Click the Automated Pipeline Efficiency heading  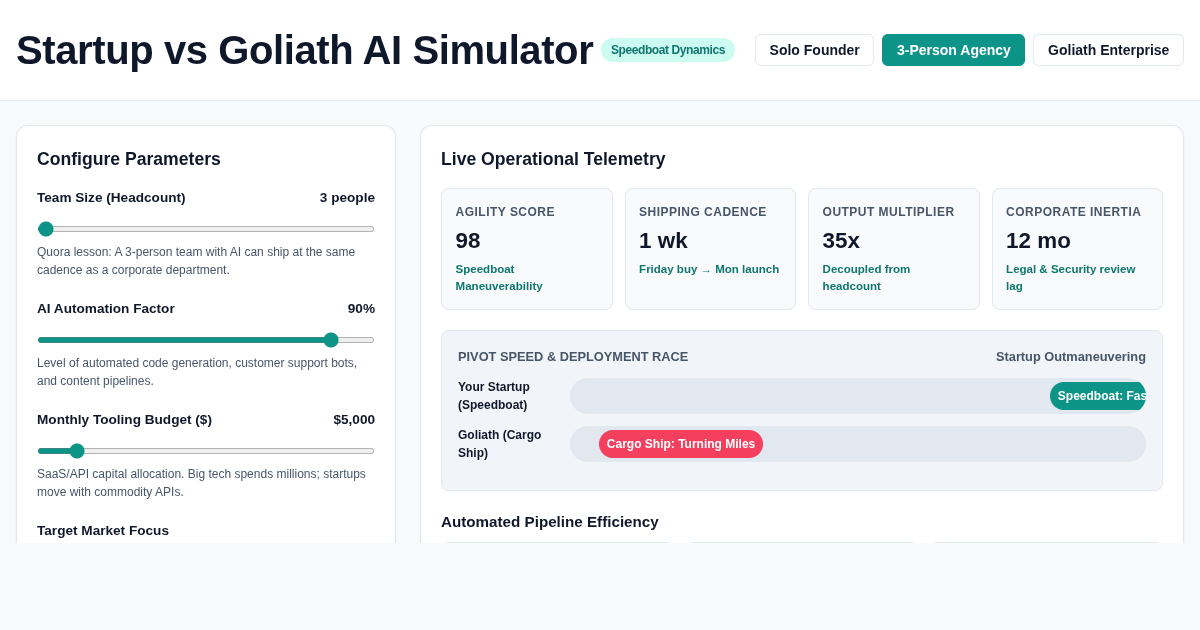tap(550, 522)
